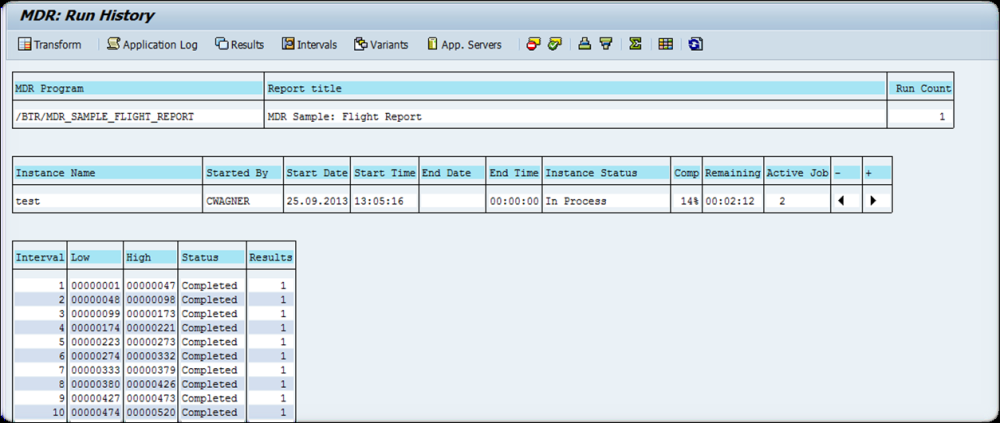Click the red stop/cancel run icon
Image resolution: width=1000 pixels, height=423 pixels.
pos(533,44)
